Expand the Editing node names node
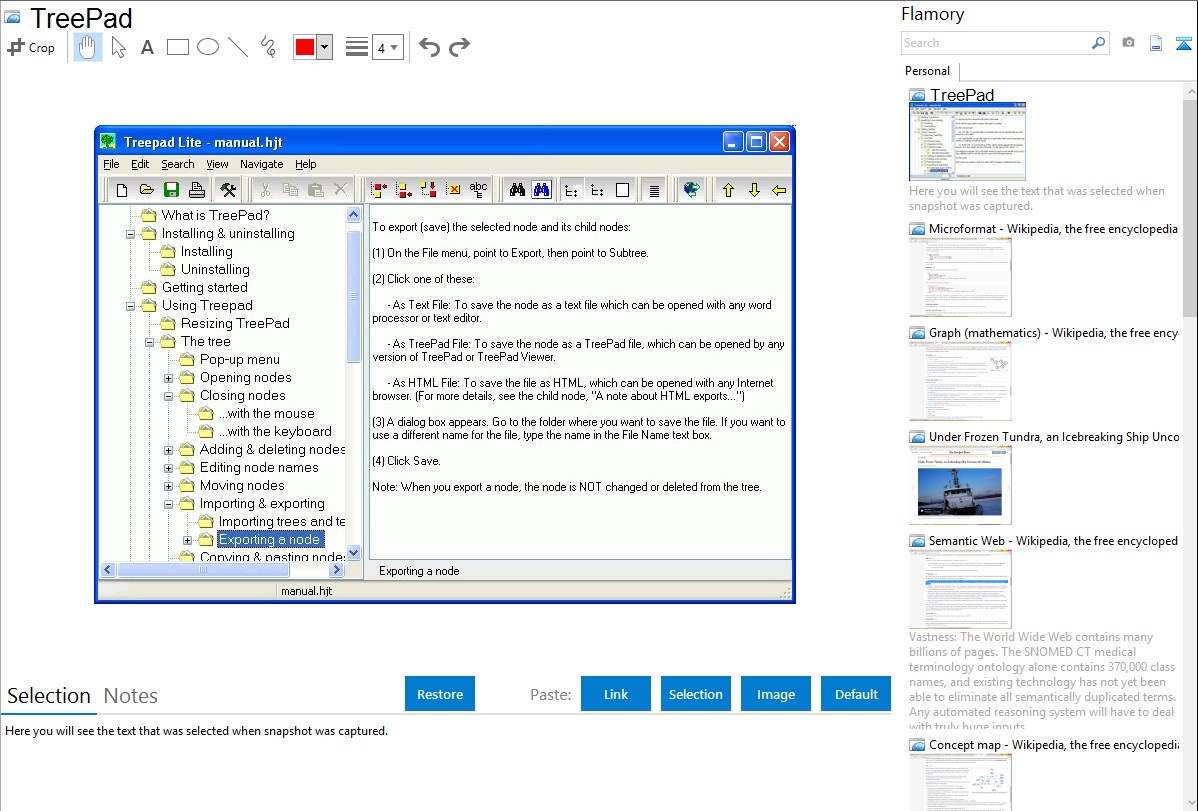This screenshot has height=811, width=1198. tap(169, 468)
